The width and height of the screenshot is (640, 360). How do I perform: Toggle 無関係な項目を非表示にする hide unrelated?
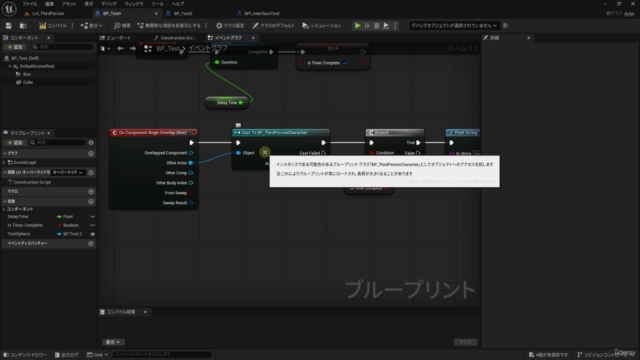click(x=169, y=26)
